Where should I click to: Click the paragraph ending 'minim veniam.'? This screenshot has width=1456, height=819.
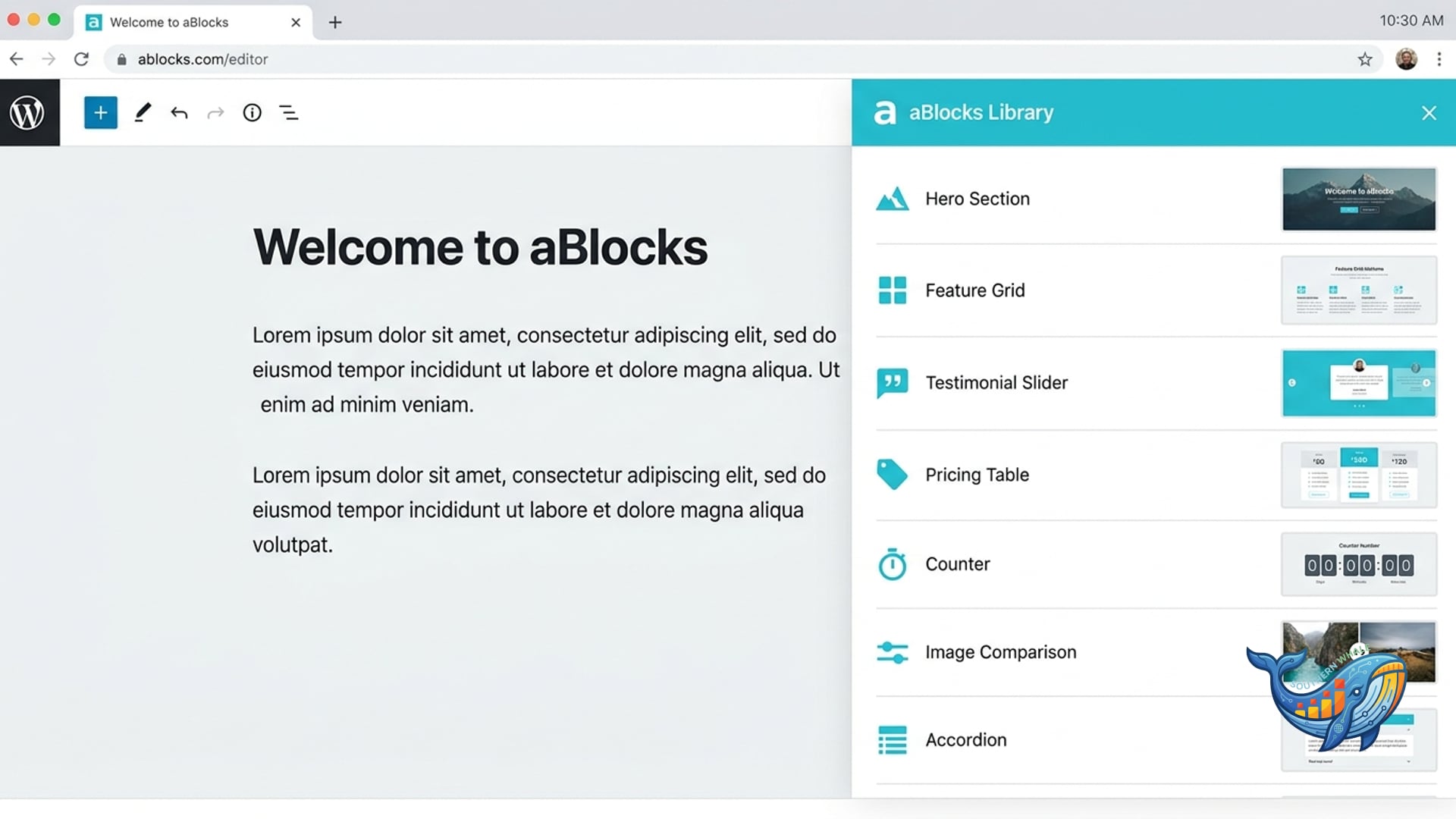(x=546, y=370)
